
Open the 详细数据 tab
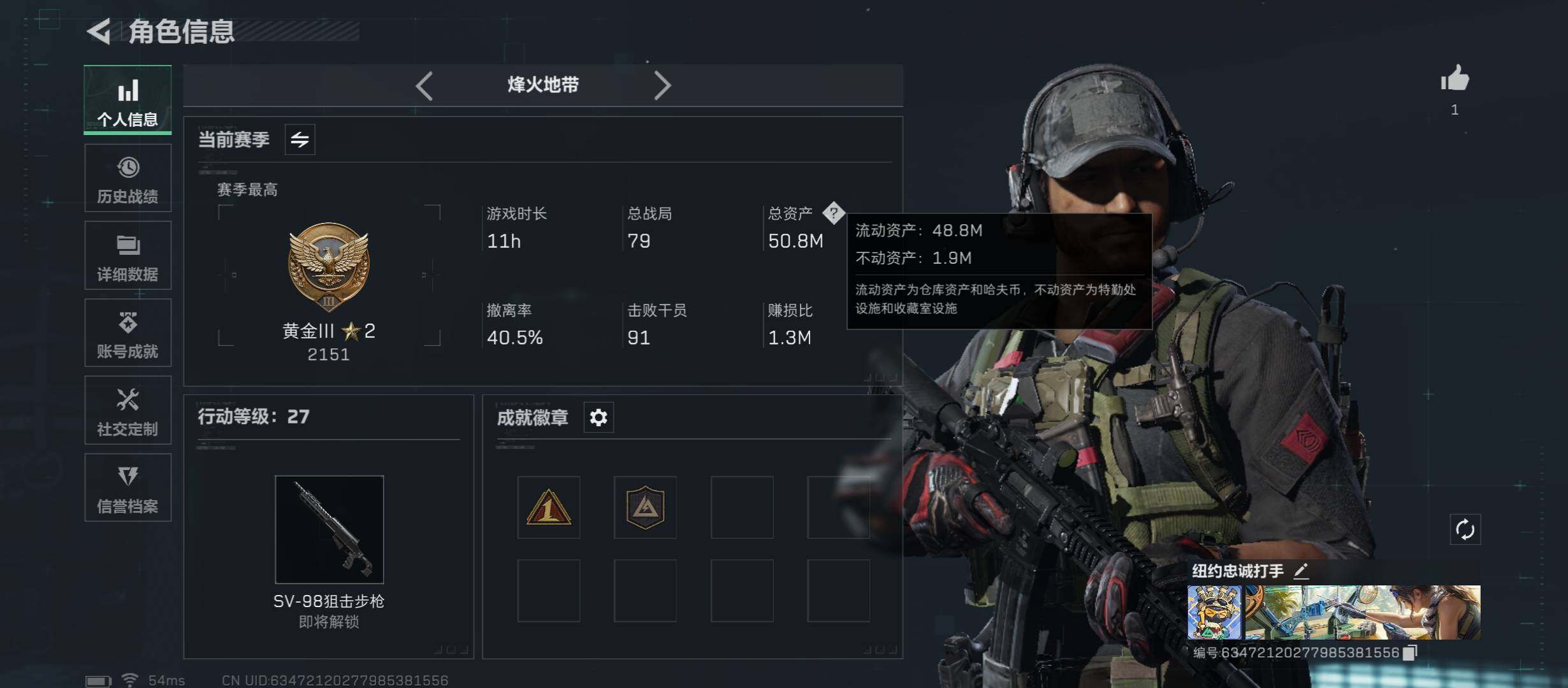point(127,255)
